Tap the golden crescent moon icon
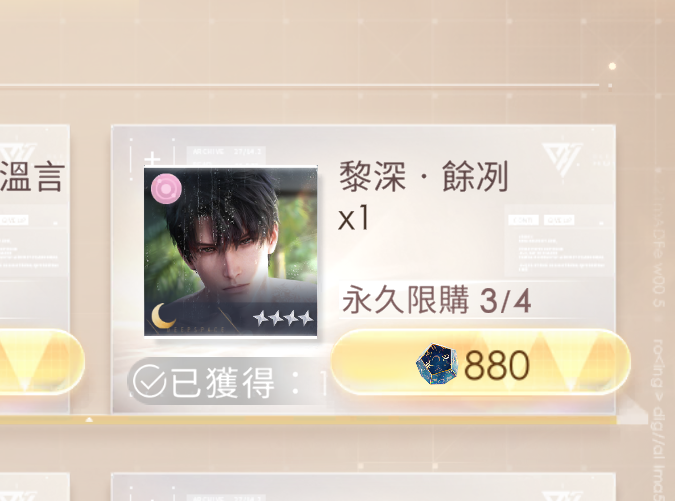This screenshot has height=501, width=675. coord(164,316)
